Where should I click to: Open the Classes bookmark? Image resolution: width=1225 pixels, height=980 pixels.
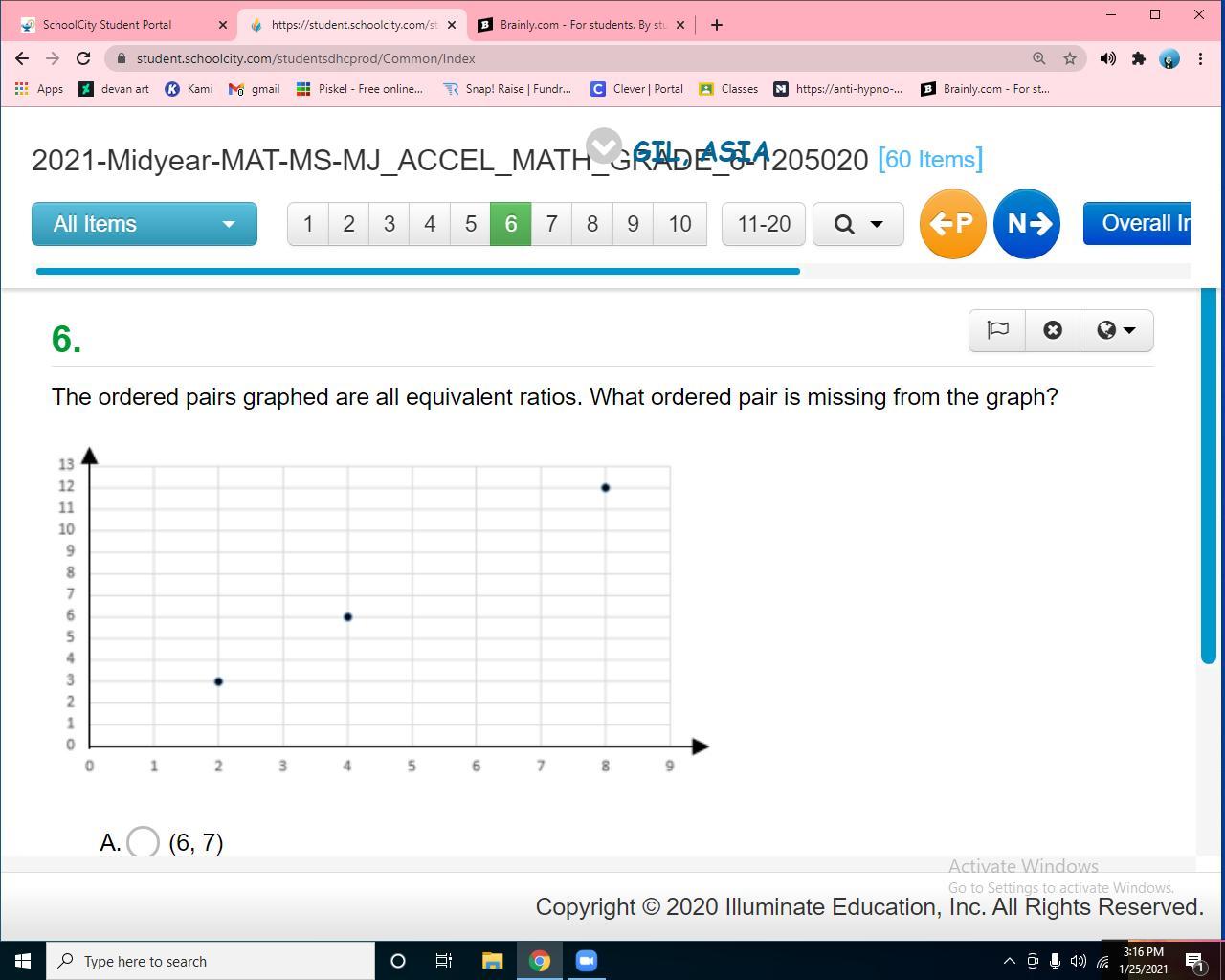[x=728, y=89]
